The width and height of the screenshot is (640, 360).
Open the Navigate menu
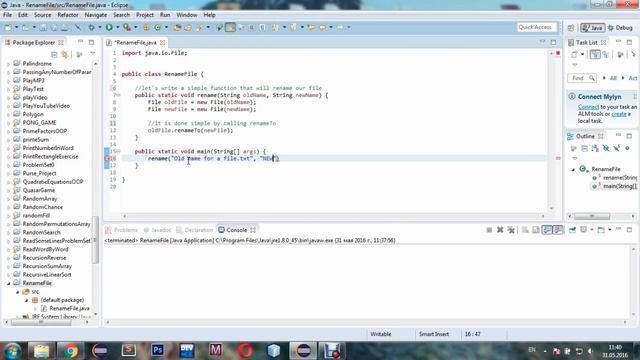96,15
